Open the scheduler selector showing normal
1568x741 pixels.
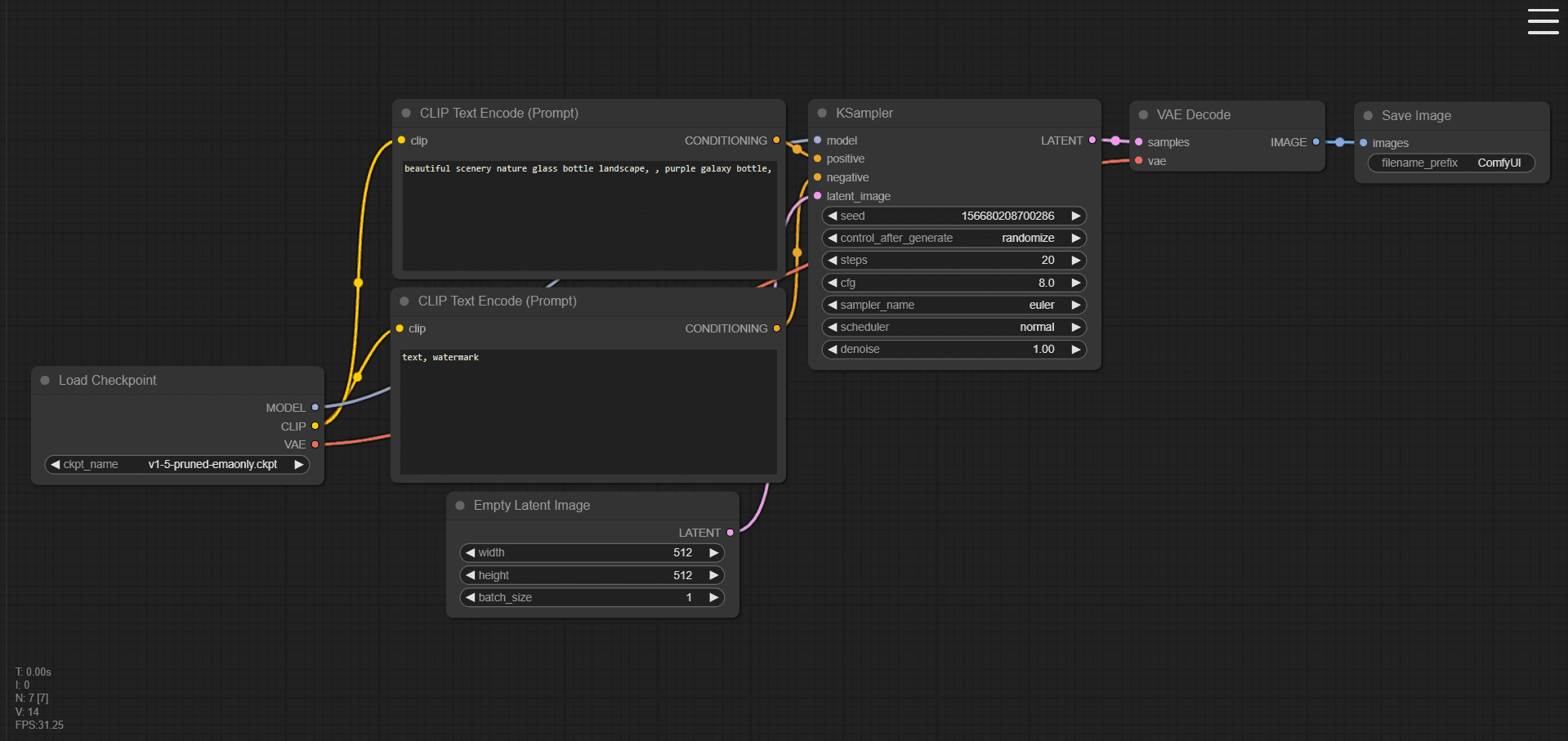953,326
